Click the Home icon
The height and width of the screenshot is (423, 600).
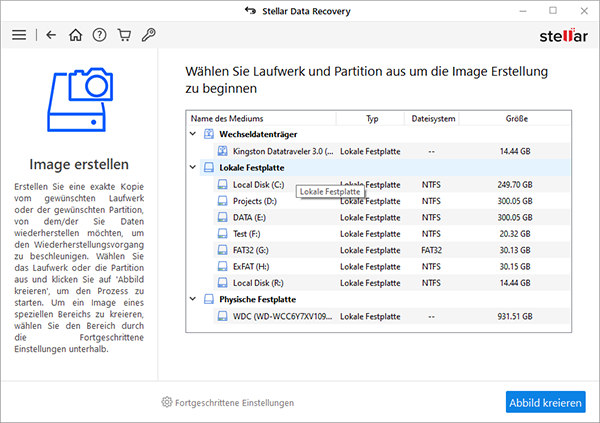click(75, 35)
